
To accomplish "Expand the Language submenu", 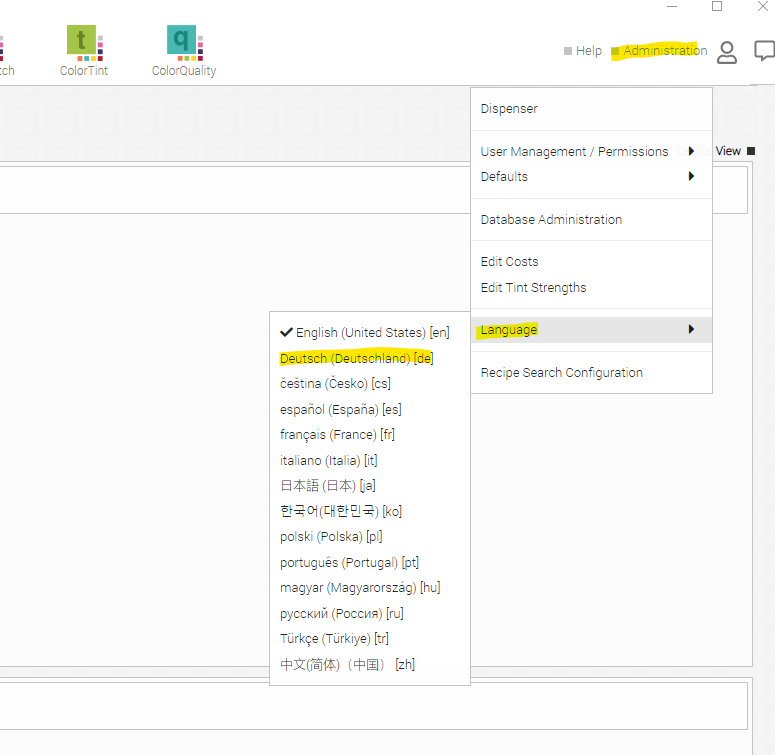I will pyautogui.click(x=591, y=330).
